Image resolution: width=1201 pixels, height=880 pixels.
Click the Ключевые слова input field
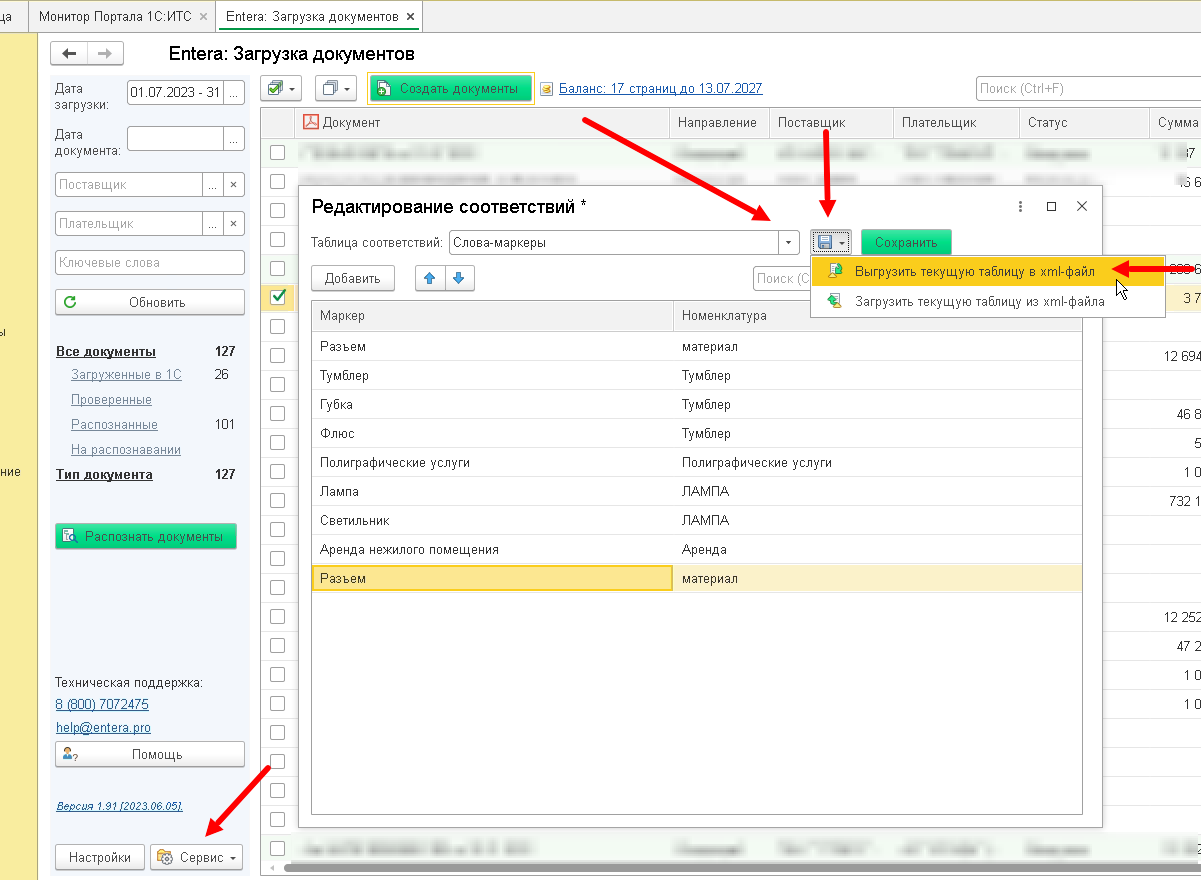150,263
